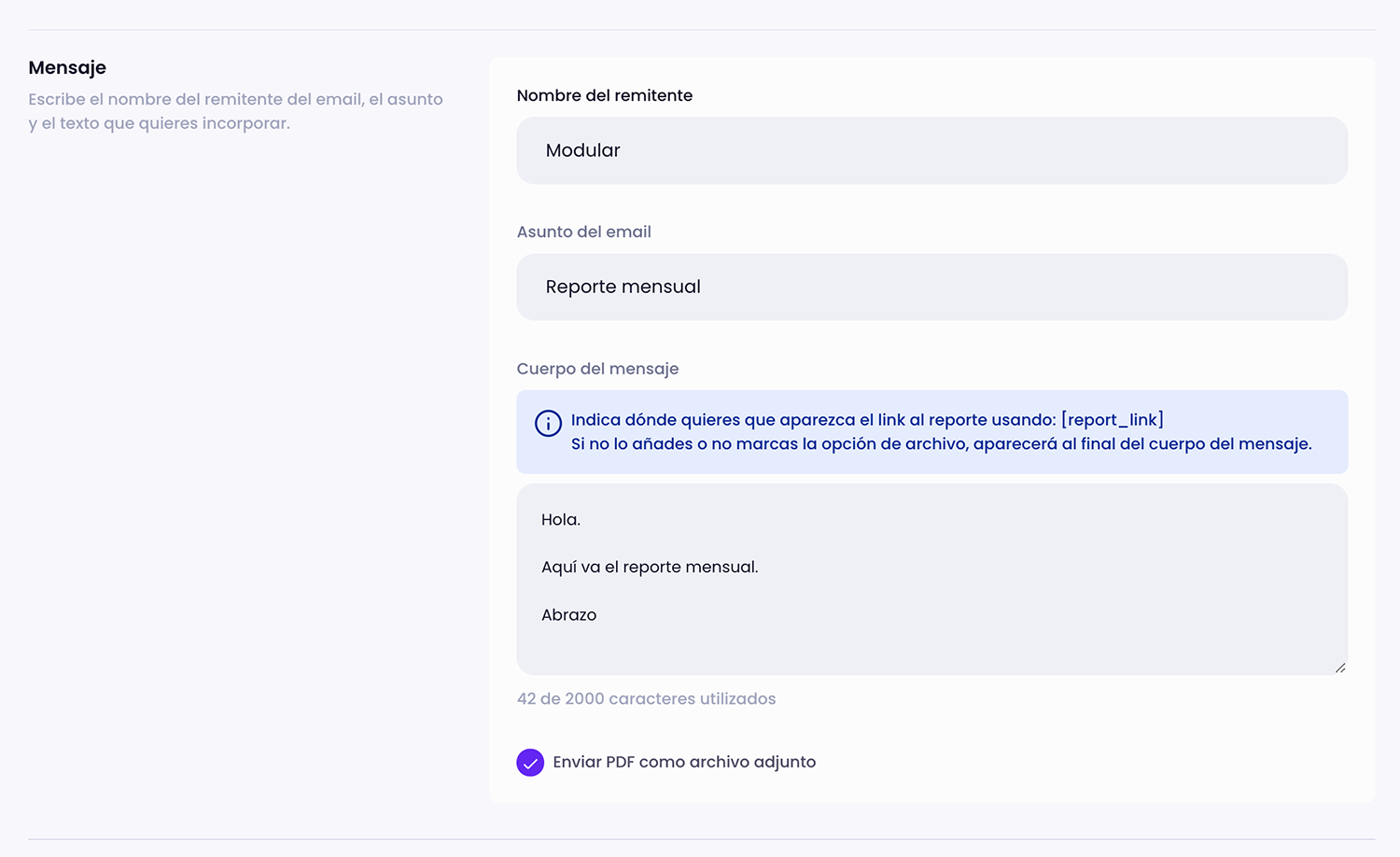
Task: Click the Nombre del remitente field containing Modular
Action: click(x=931, y=150)
